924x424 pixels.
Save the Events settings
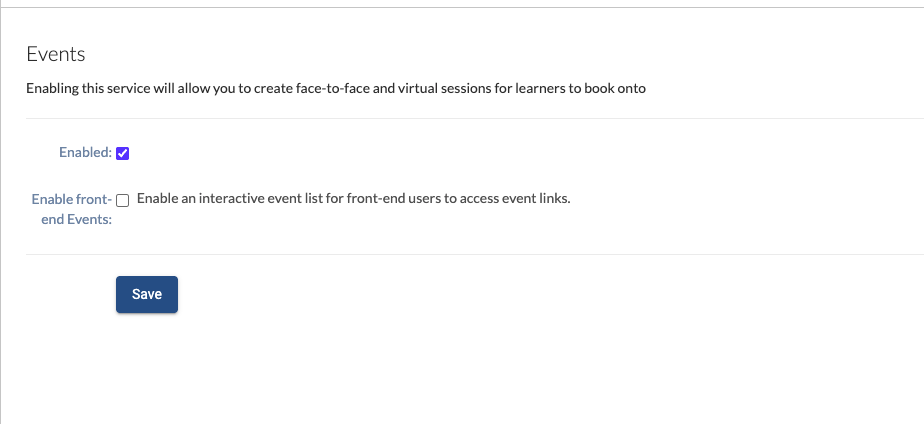coord(147,294)
